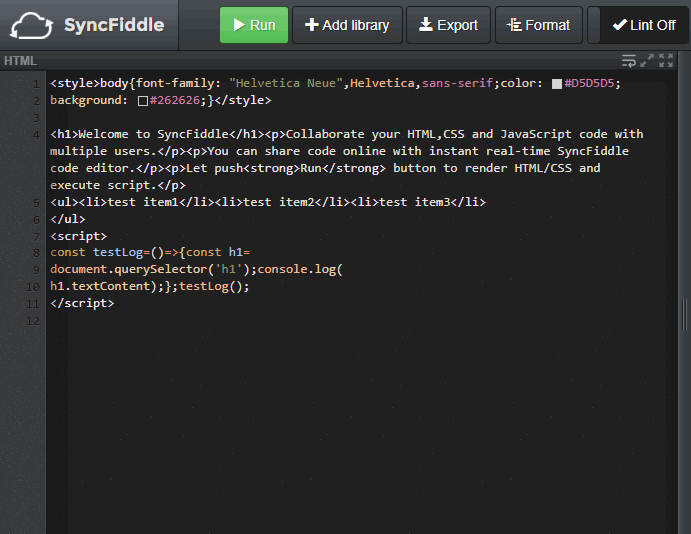Screen dimensions: 691x534
Task: Expand HTML panel with diagonal arrows icon
Action: [647, 61]
